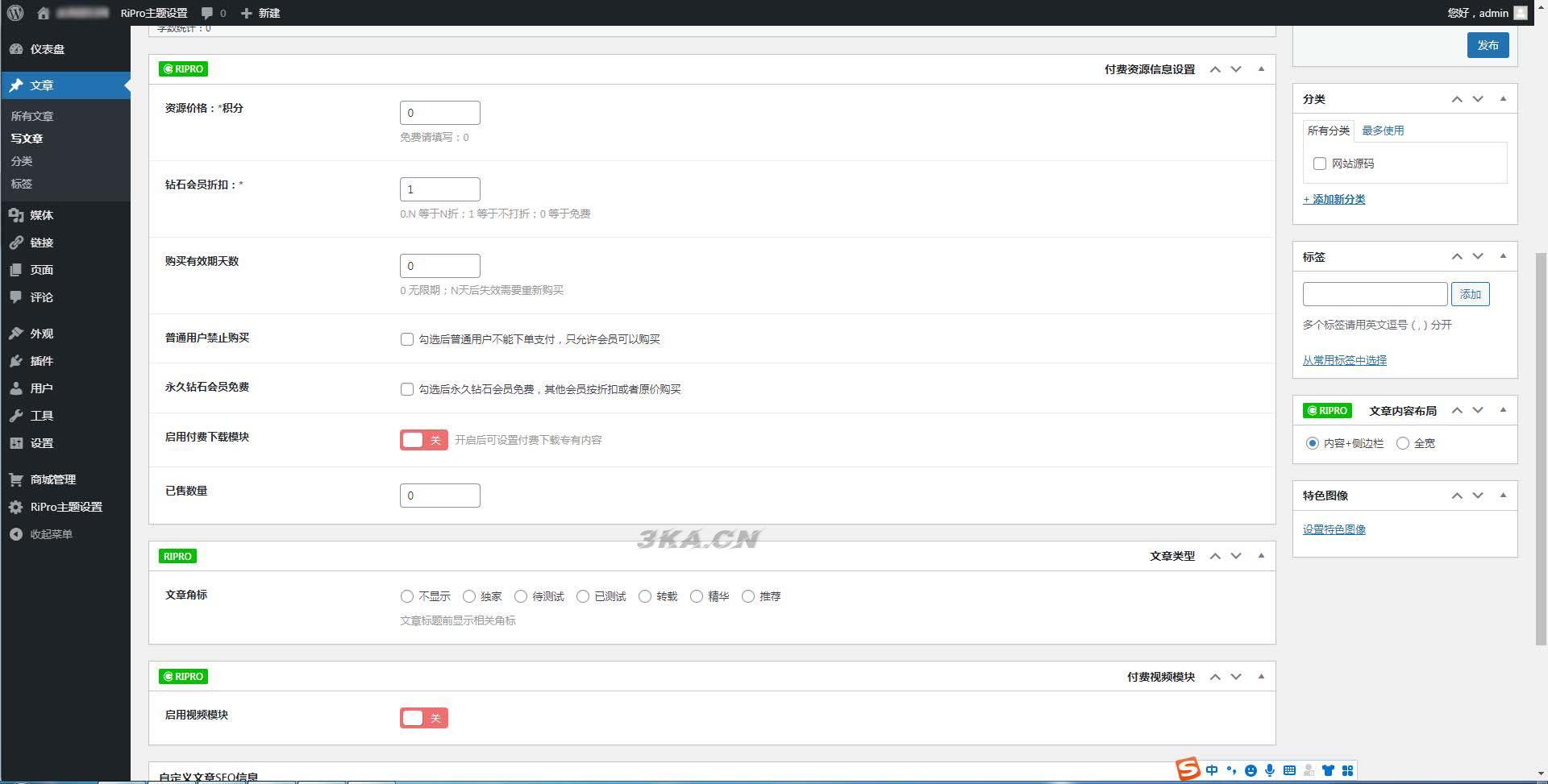This screenshot has height=784, width=1548.
Task: Switch to the 最多使用 categories tab
Action: point(1382,131)
